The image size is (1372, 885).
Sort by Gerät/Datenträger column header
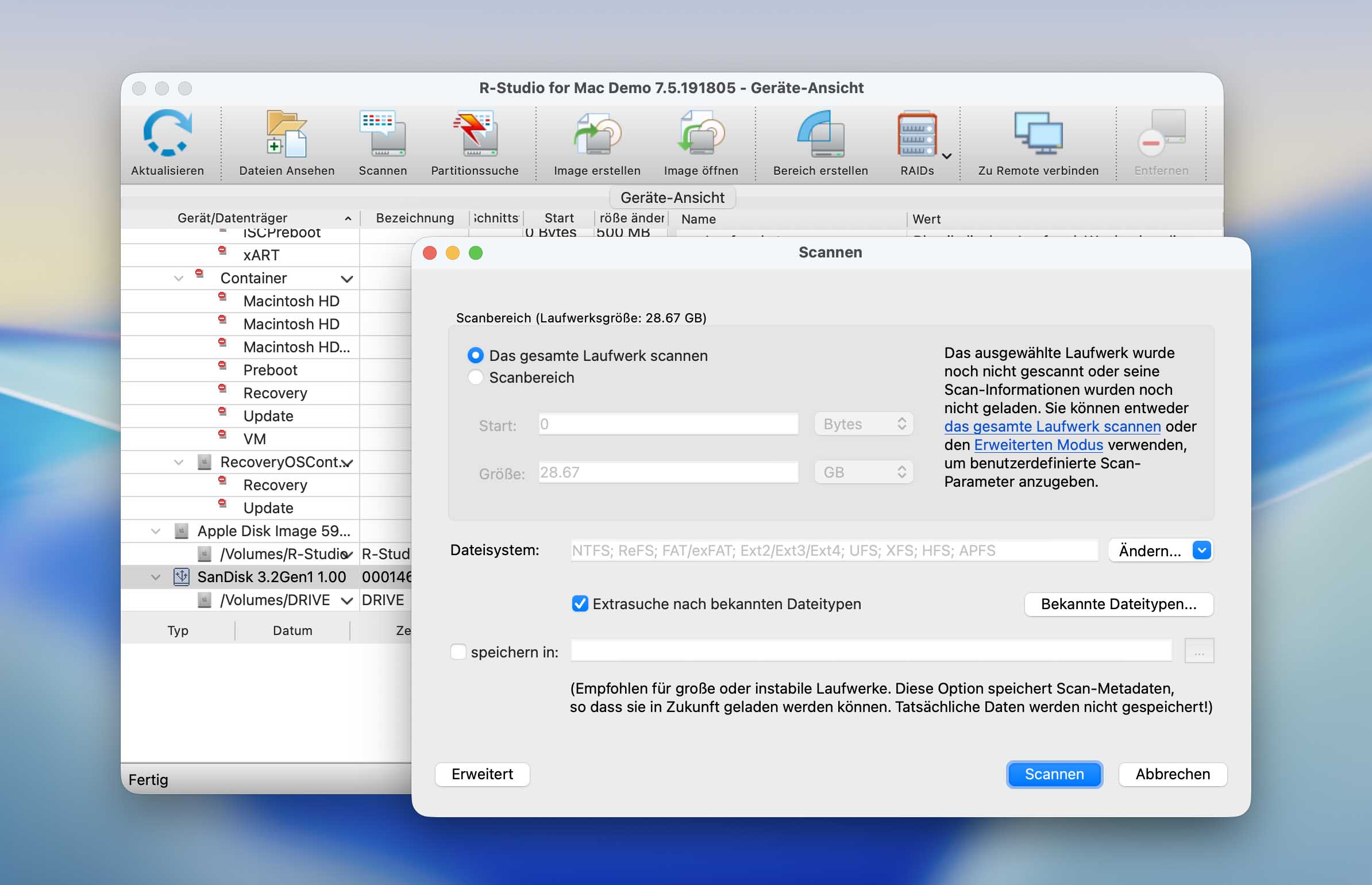tap(240, 218)
